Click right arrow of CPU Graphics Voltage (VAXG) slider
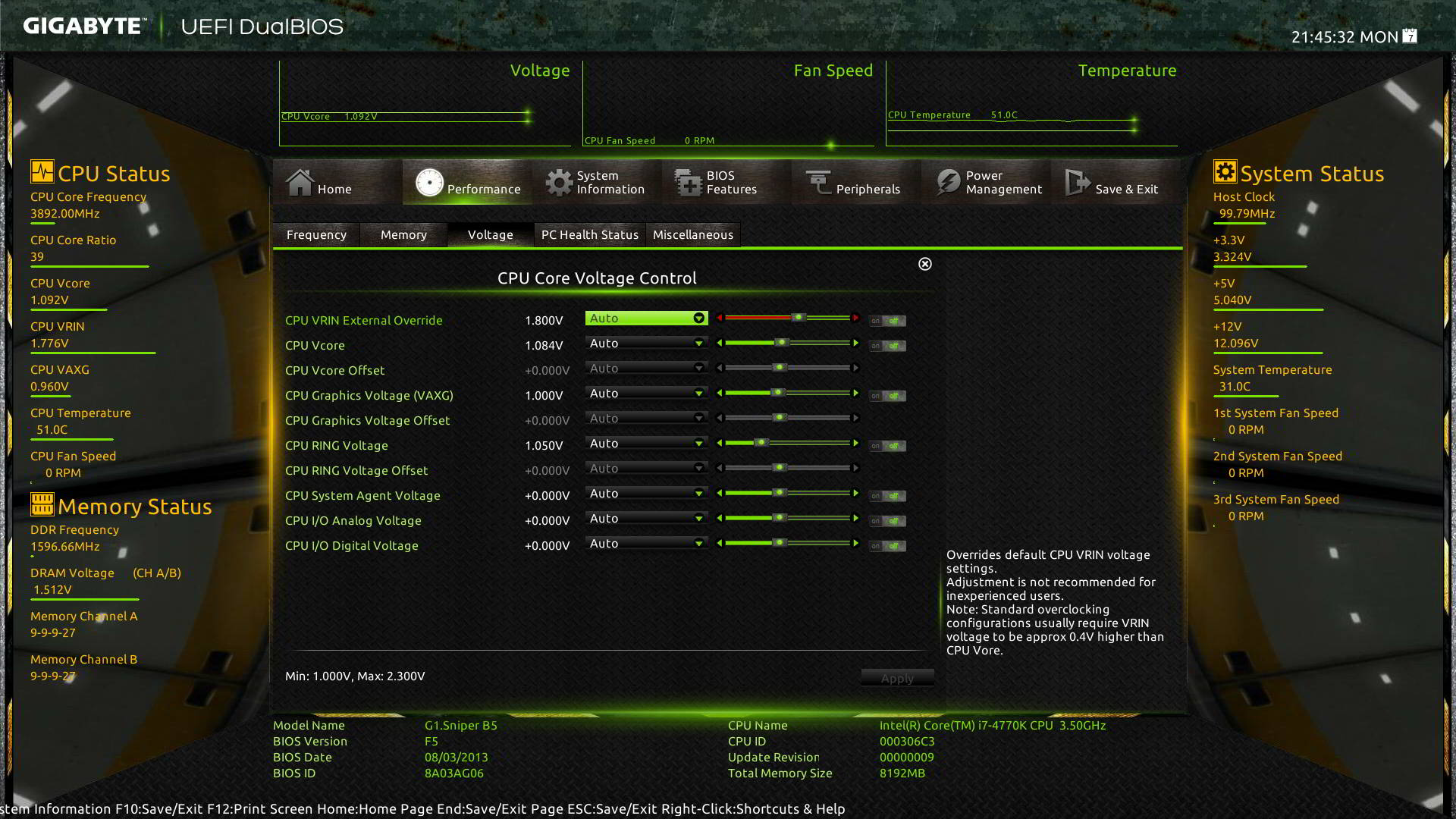The width and height of the screenshot is (1456, 819). [x=855, y=393]
